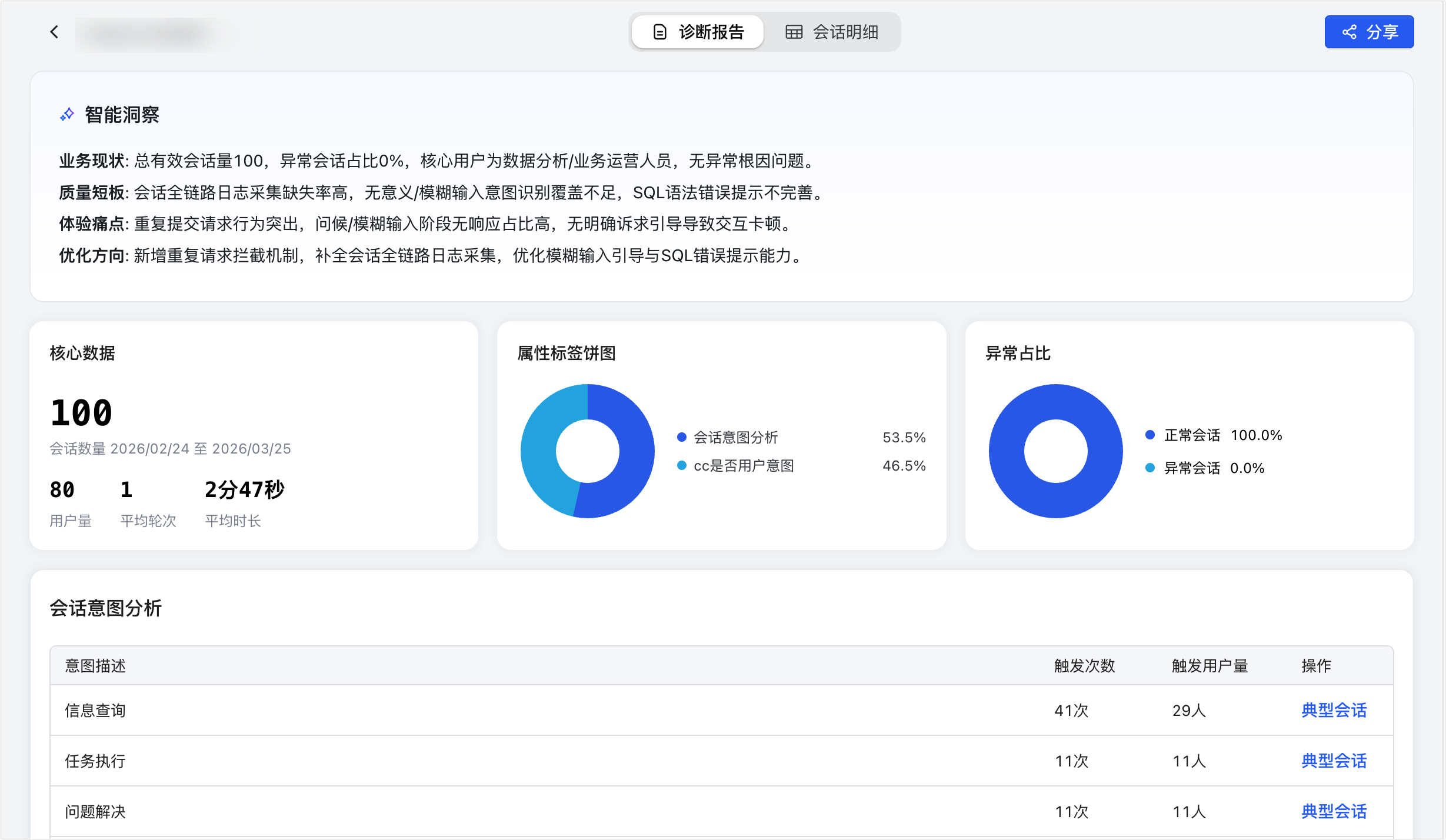Toggle 会话意图分析 legend dot in pie chart

682,437
